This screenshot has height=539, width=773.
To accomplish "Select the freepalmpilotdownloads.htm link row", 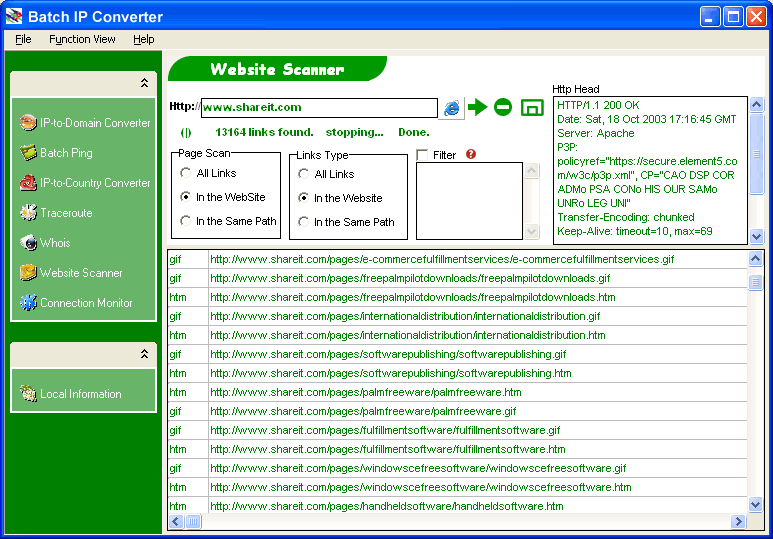I will click(x=457, y=297).
